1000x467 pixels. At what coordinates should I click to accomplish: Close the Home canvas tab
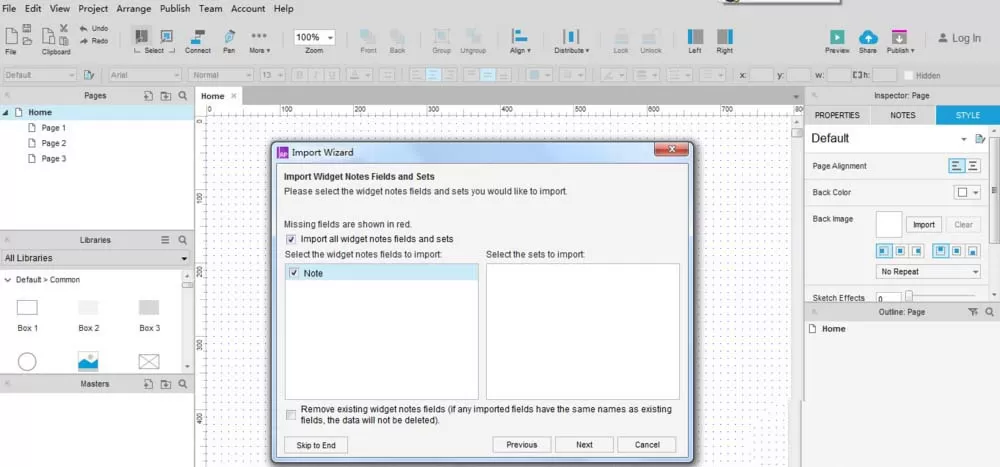[233, 96]
